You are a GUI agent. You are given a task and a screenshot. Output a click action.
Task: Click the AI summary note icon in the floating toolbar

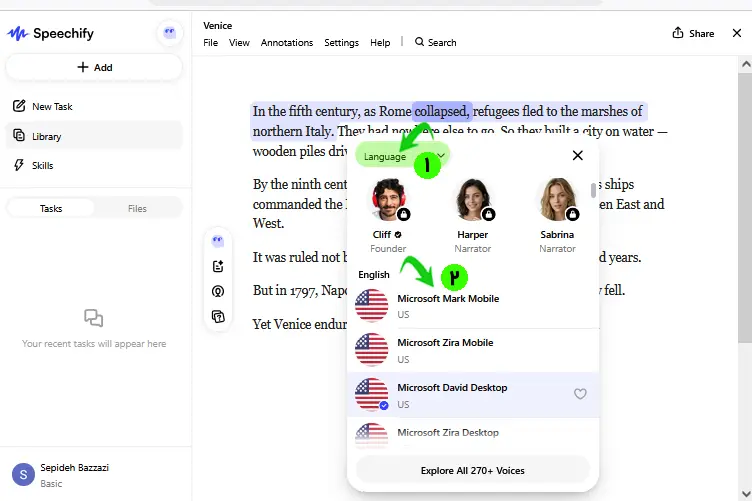click(x=218, y=266)
